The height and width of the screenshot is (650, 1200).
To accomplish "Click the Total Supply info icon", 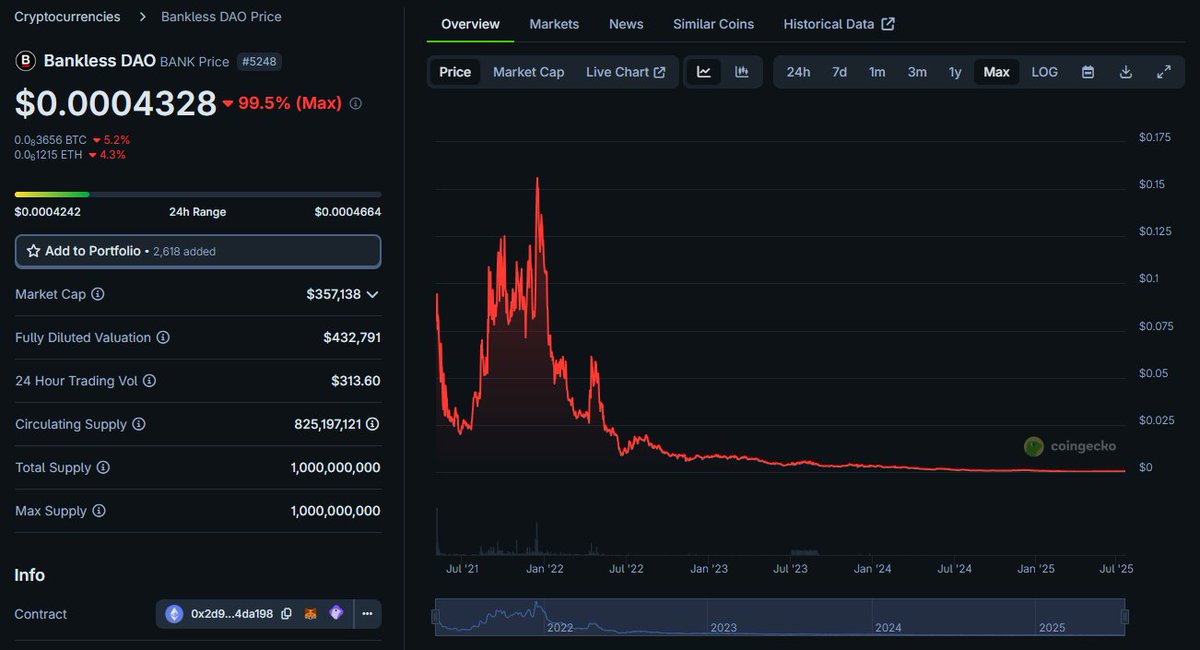I will (103, 468).
